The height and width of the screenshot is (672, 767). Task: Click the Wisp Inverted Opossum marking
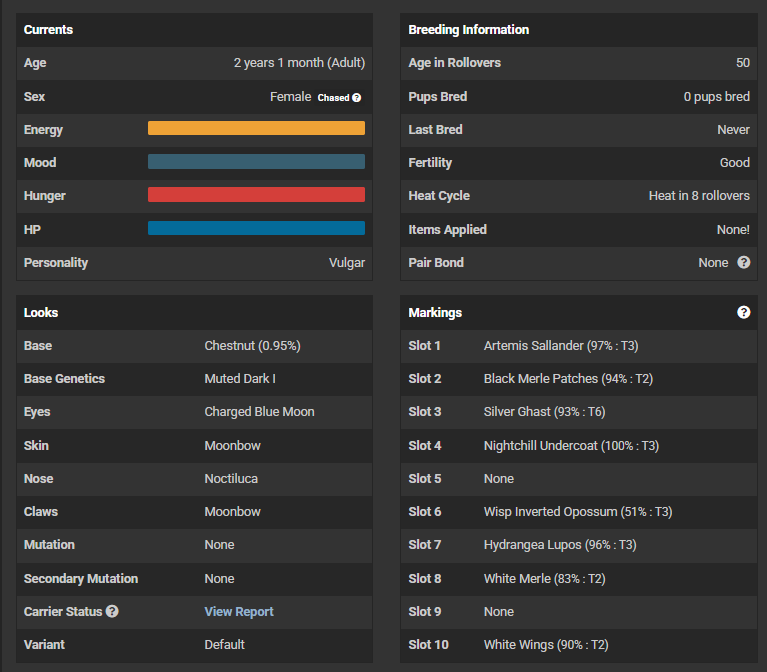tap(577, 511)
